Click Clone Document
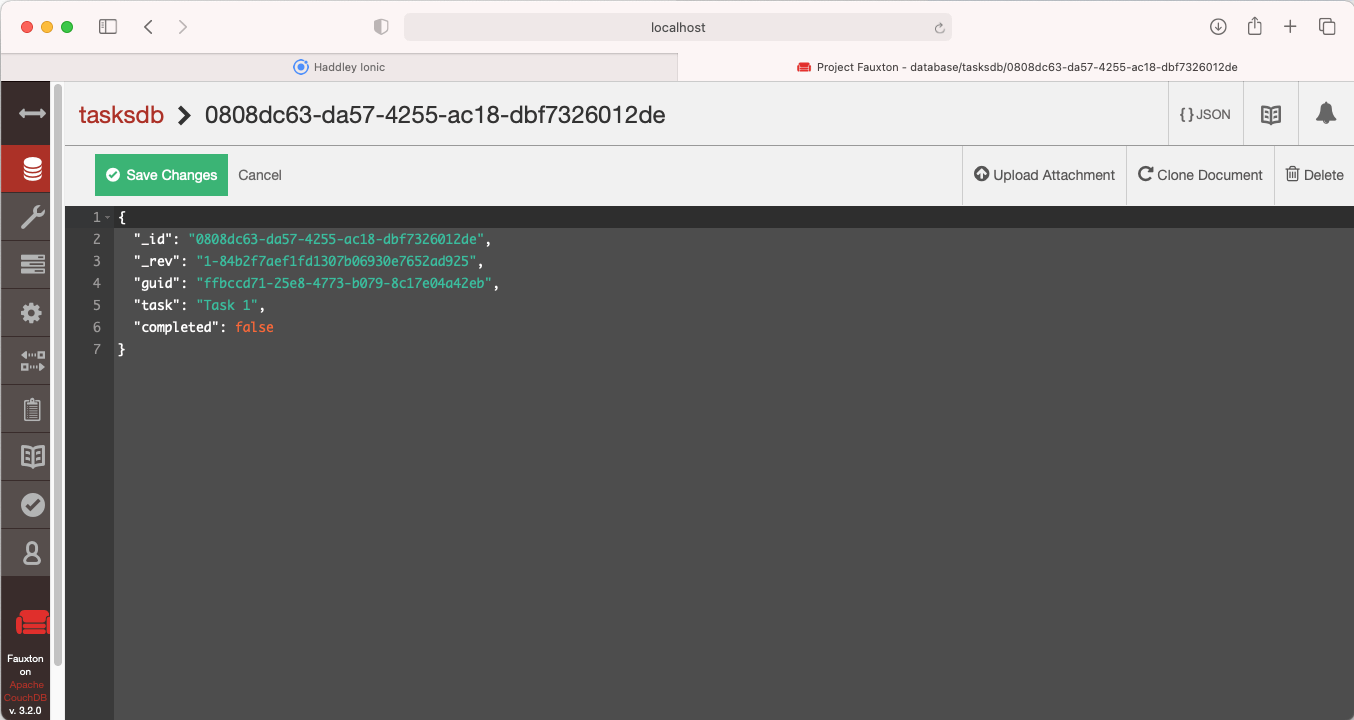The height and width of the screenshot is (720, 1354). [1200, 175]
